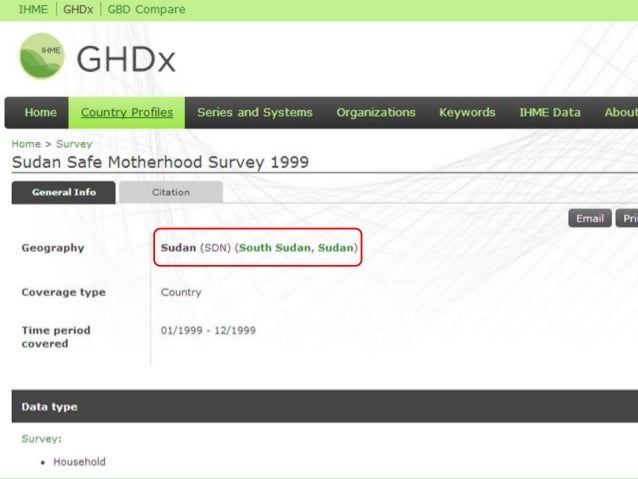Open the GHDx link in top bar

click(x=78, y=9)
